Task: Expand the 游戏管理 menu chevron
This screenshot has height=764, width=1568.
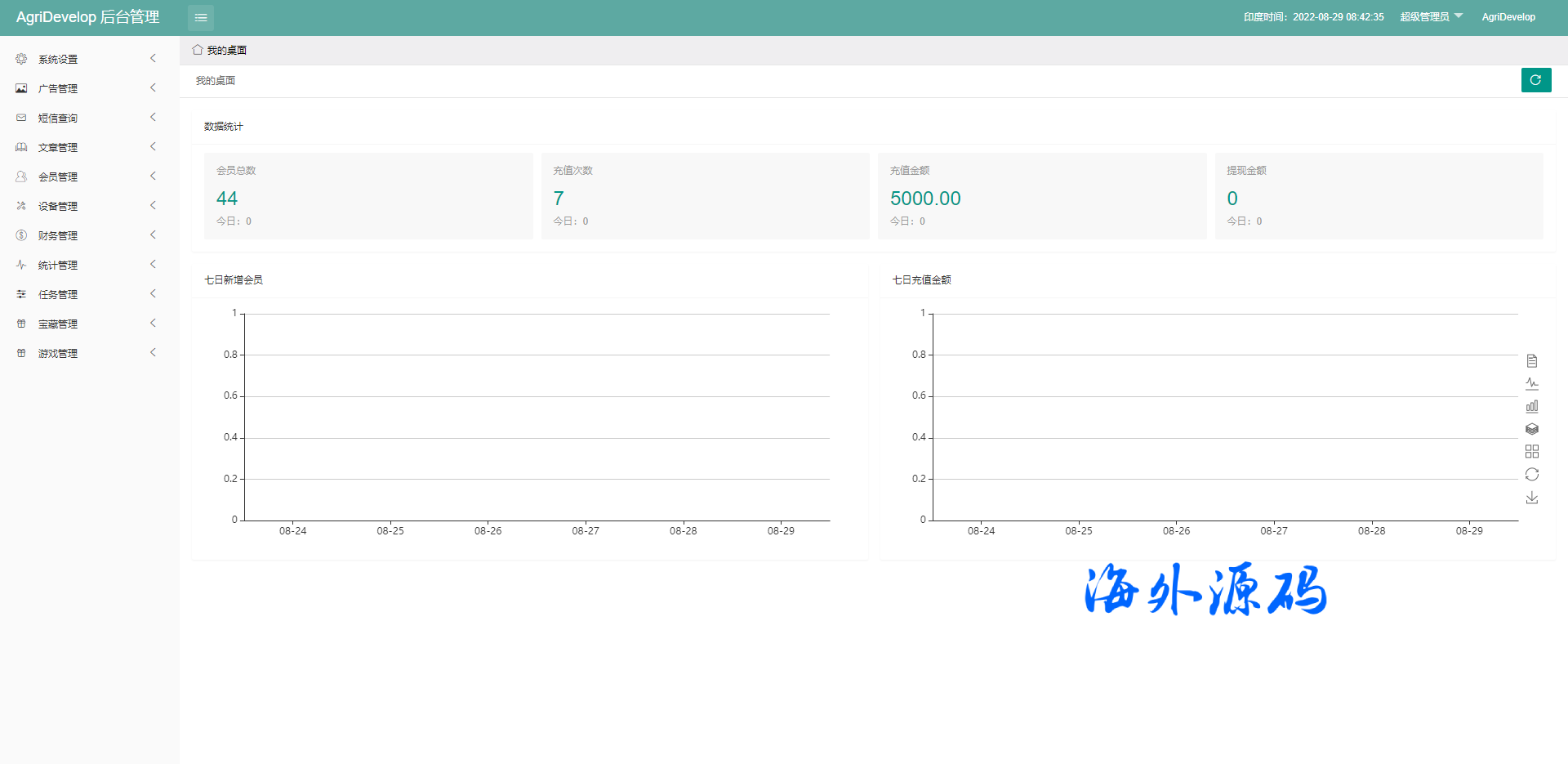Action: (x=153, y=353)
